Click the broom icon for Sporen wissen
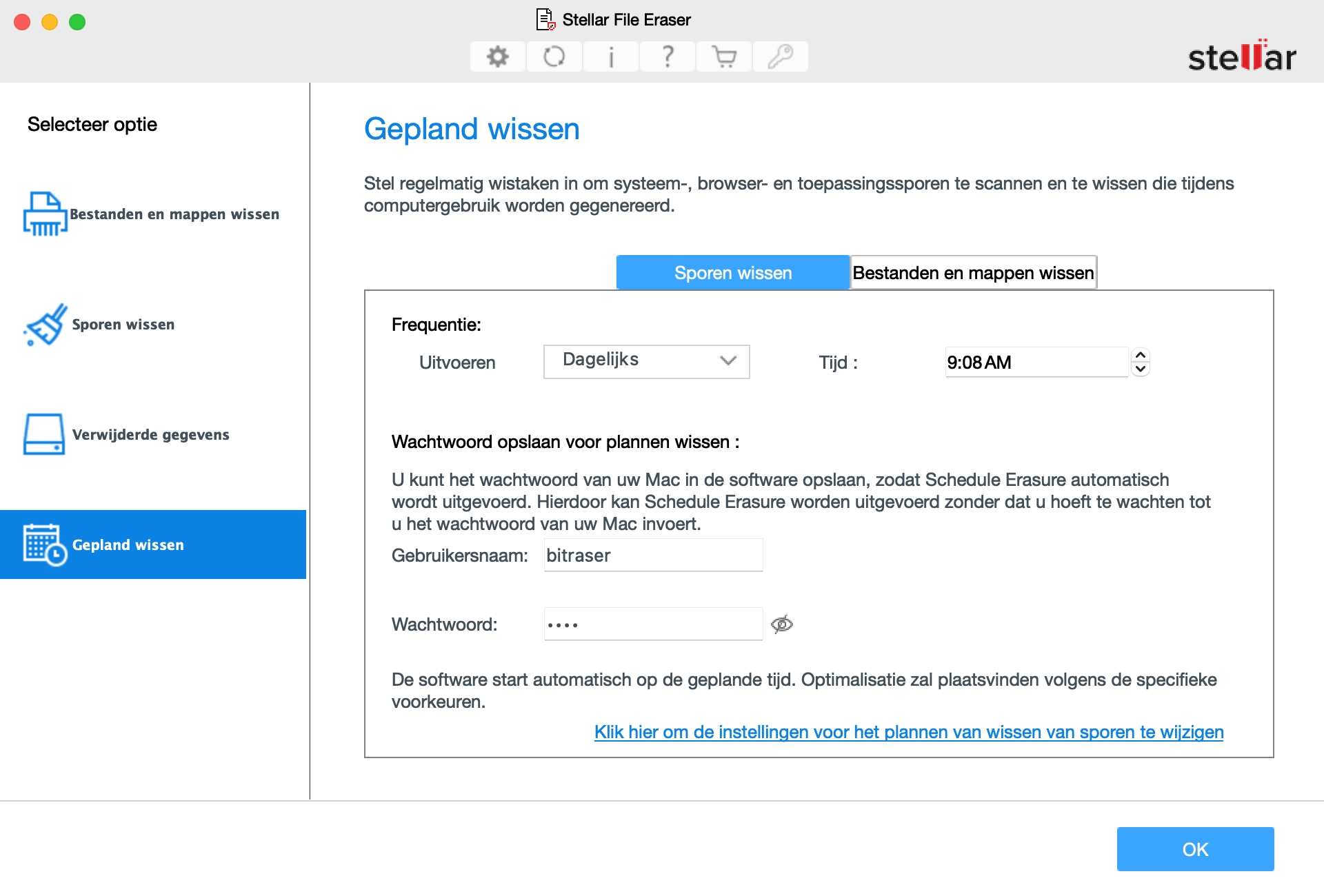Viewport: 1324px width, 896px height. coord(46,324)
